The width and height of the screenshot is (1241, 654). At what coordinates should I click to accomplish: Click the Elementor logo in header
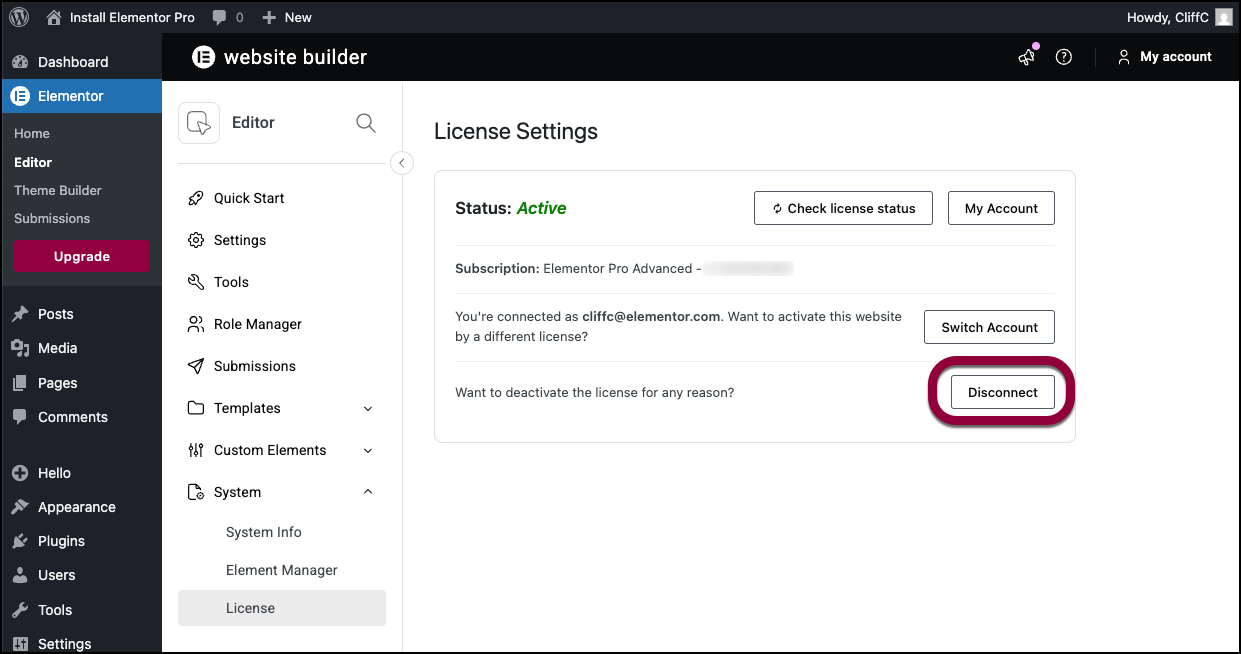click(x=203, y=57)
